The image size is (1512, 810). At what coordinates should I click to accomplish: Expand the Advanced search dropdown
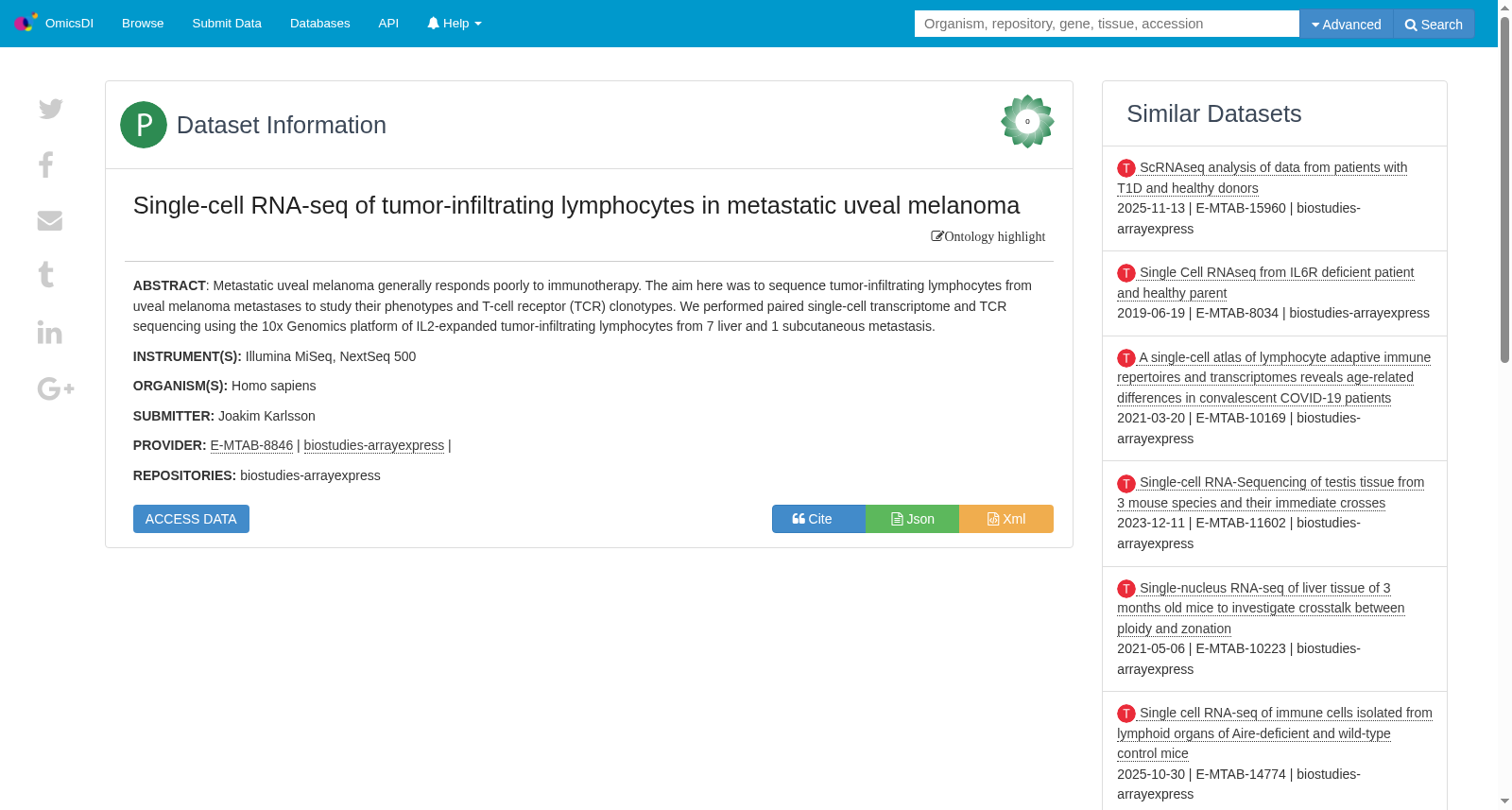(1347, 24)
